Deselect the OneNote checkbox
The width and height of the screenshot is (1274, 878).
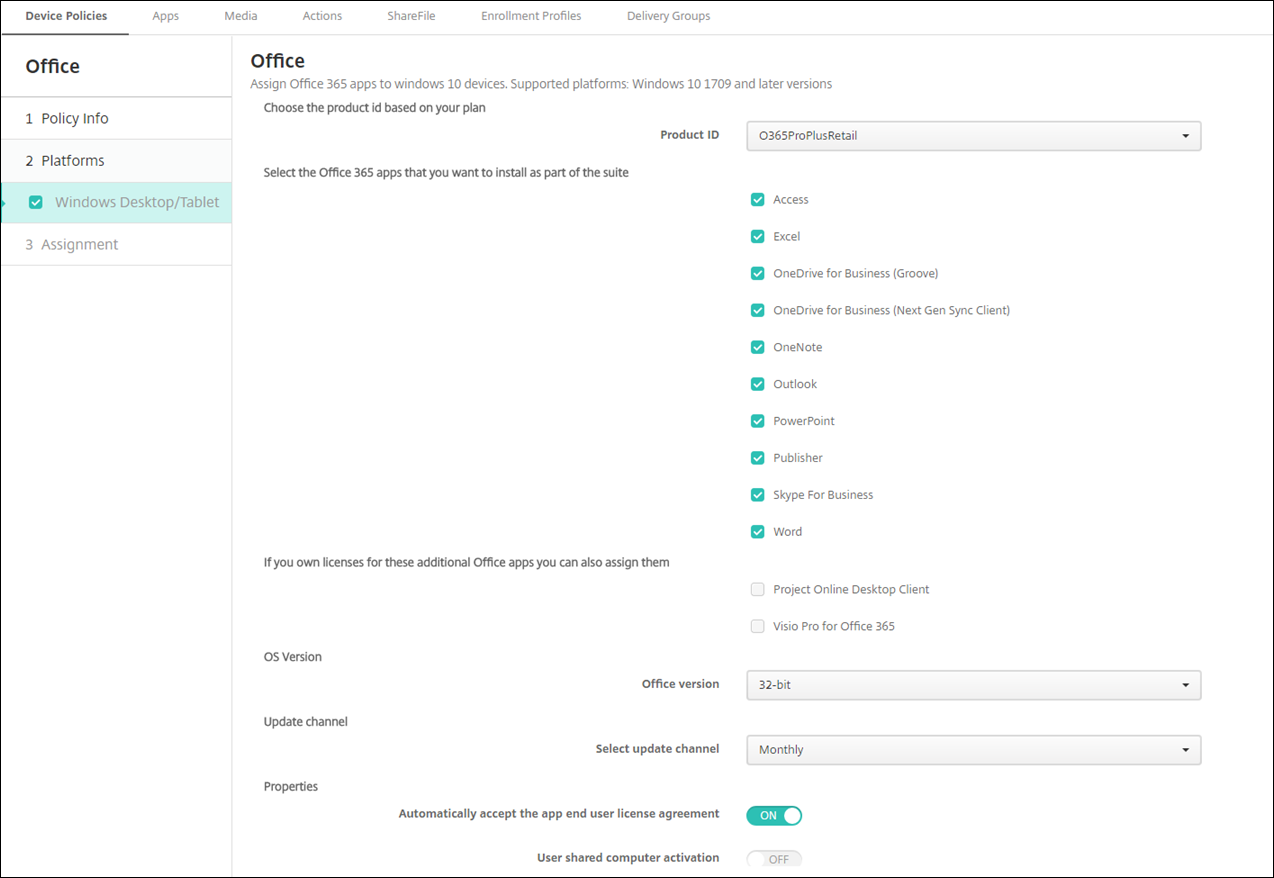point(757,347)
